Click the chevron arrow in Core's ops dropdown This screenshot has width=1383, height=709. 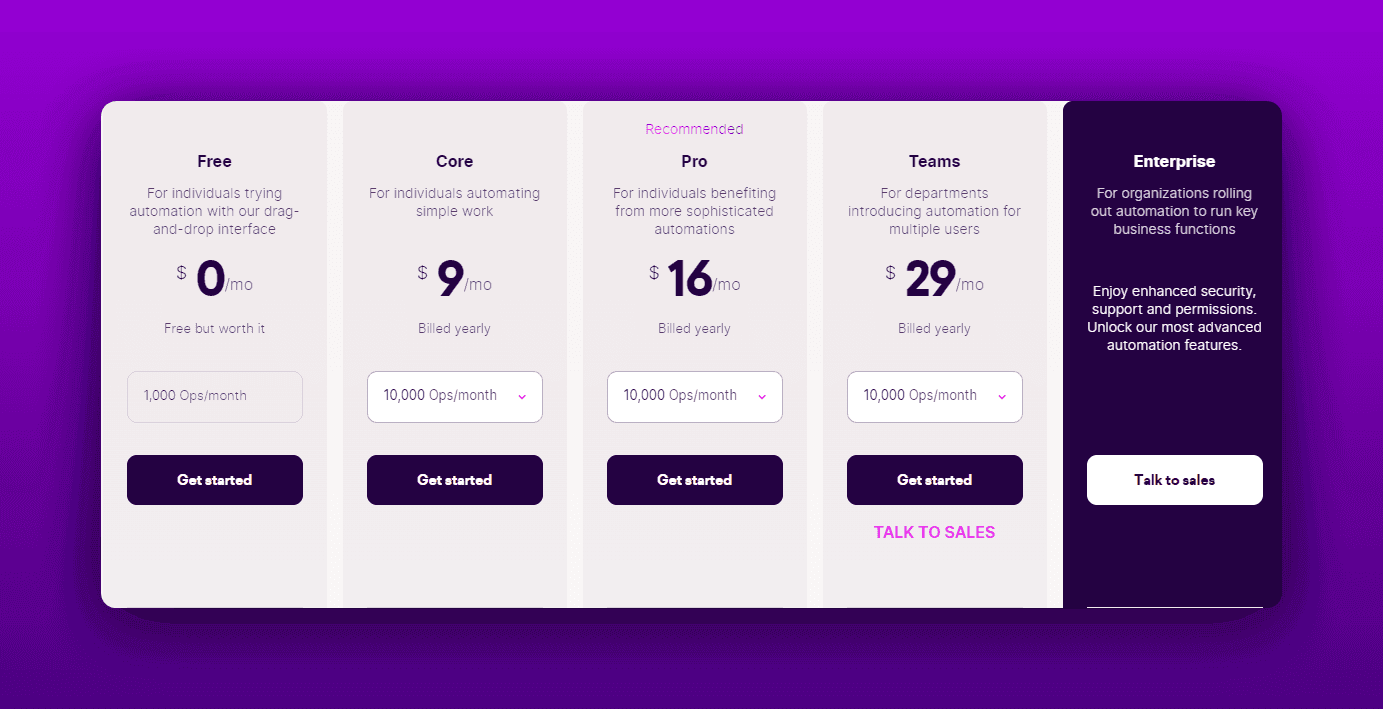point(522,397)
